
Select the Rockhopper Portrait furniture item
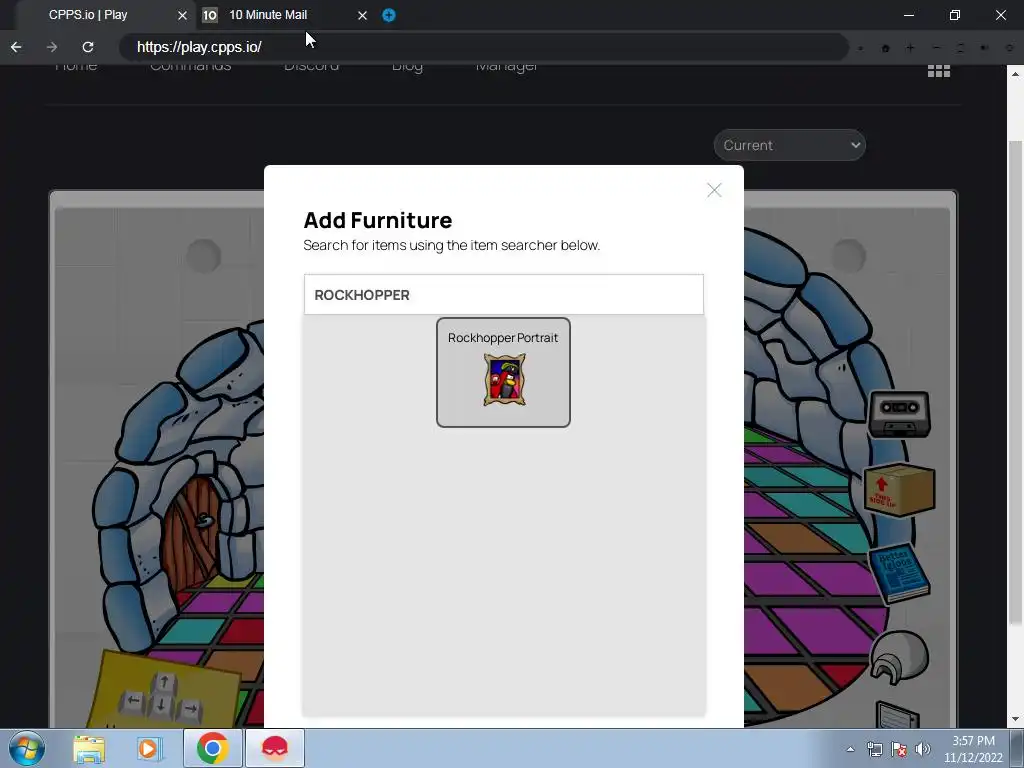[x=503, y=372]
